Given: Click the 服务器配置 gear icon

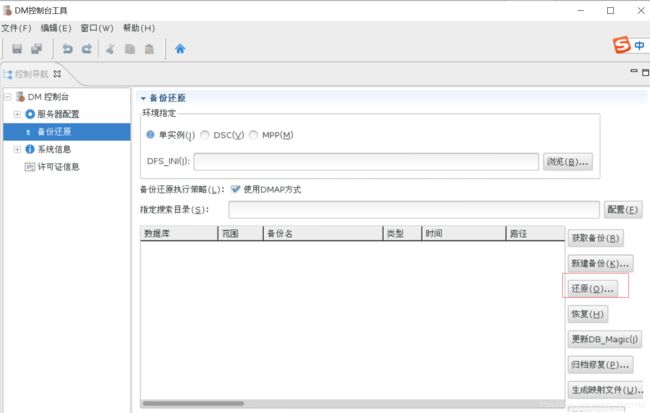Looking at the screenshot, I should click(x=30, y=114).
